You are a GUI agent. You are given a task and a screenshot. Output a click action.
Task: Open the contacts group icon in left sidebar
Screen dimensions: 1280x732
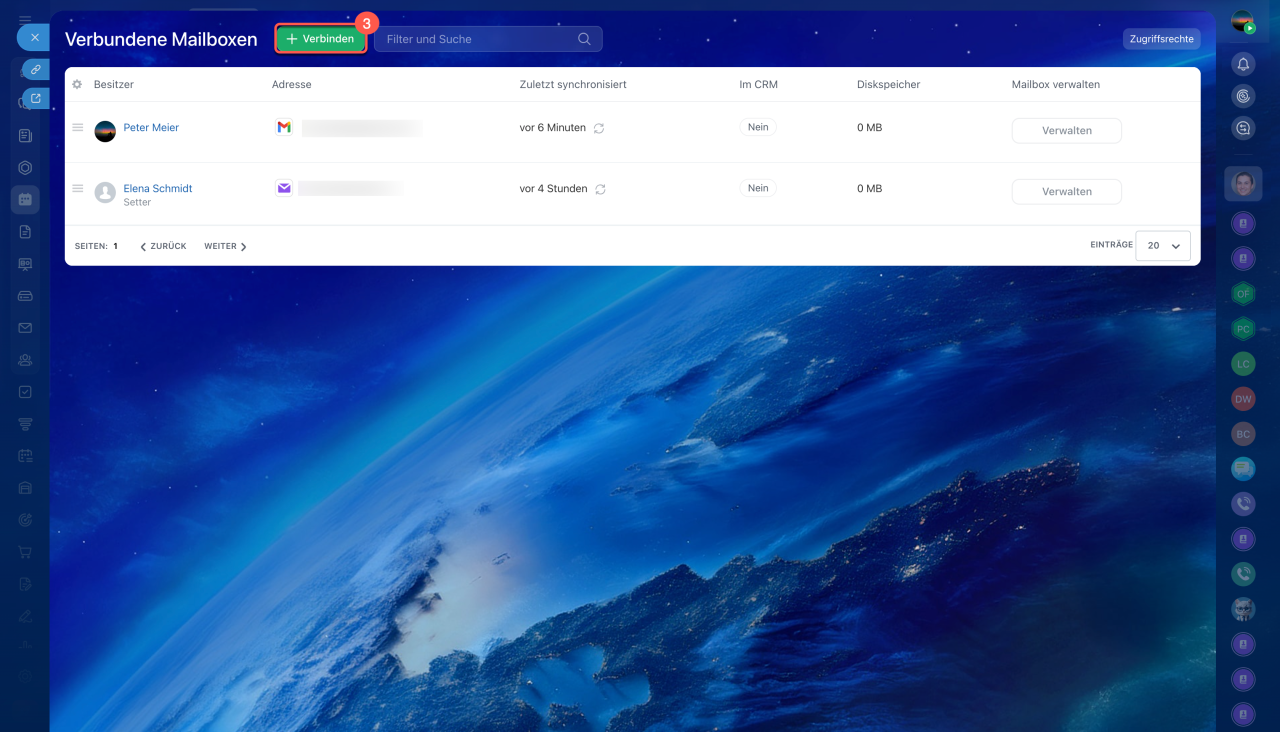click(x=25, y=360)
